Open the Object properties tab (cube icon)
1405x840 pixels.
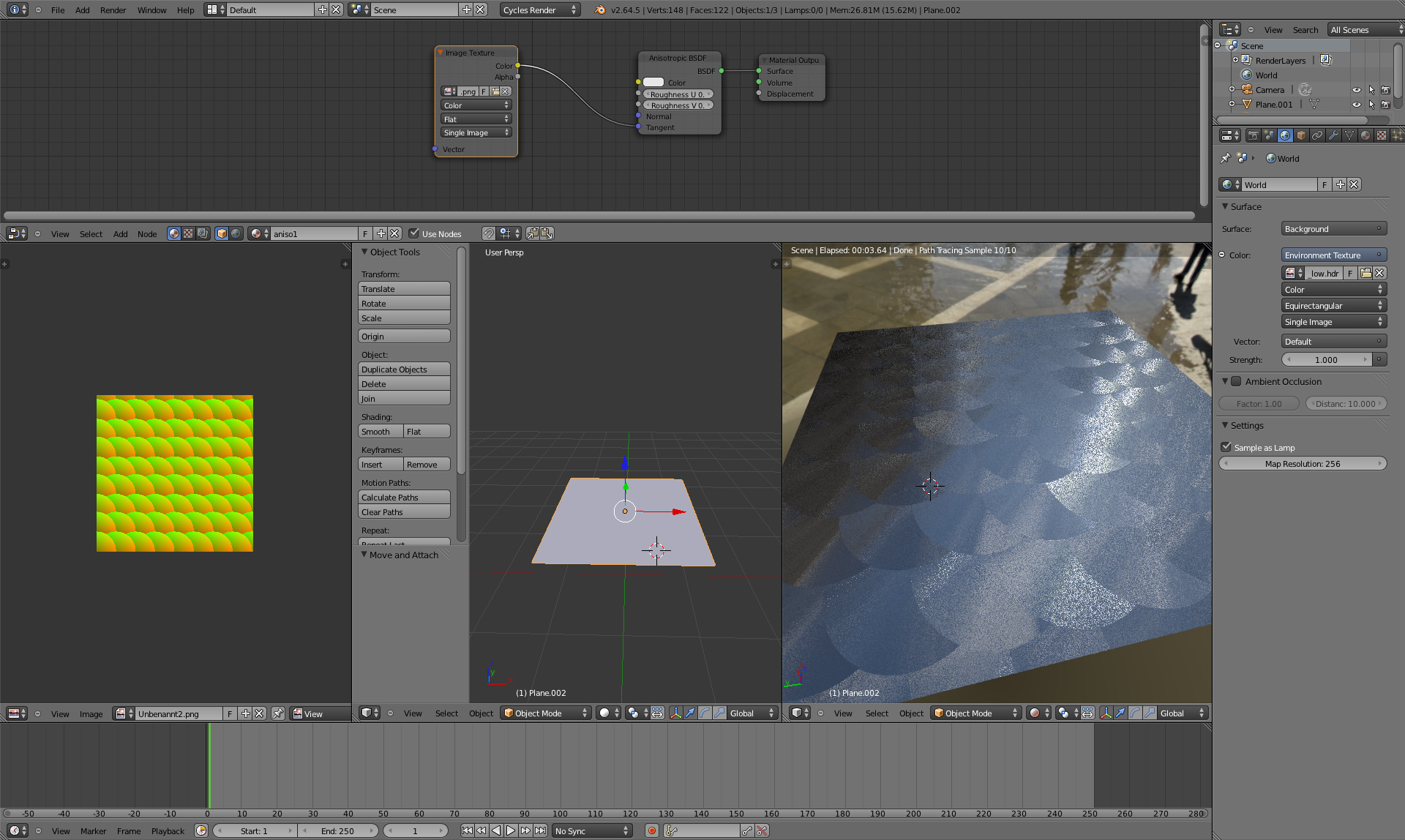point(1301,135)
